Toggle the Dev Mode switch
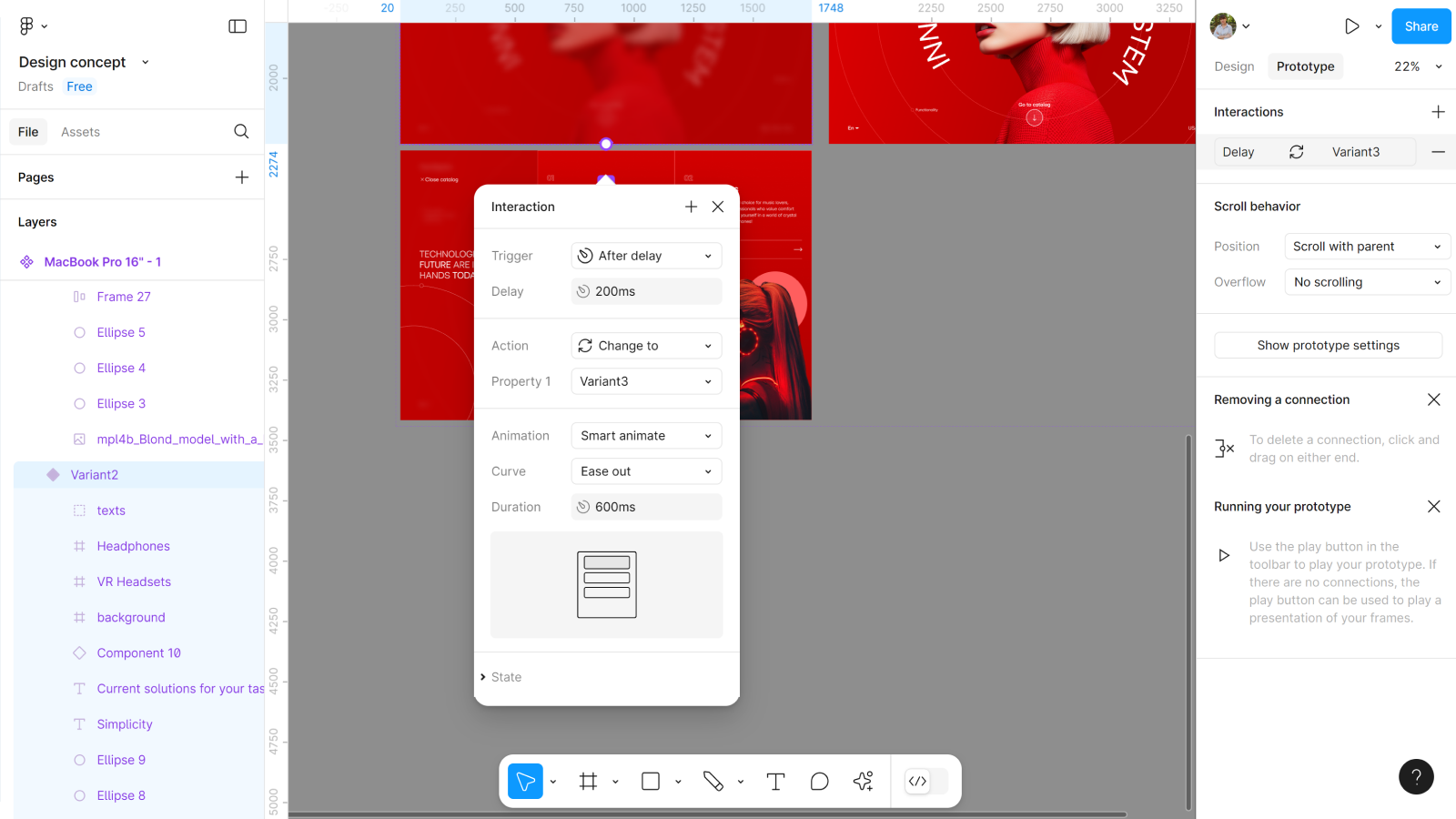1456x819 pixels. 927,781
